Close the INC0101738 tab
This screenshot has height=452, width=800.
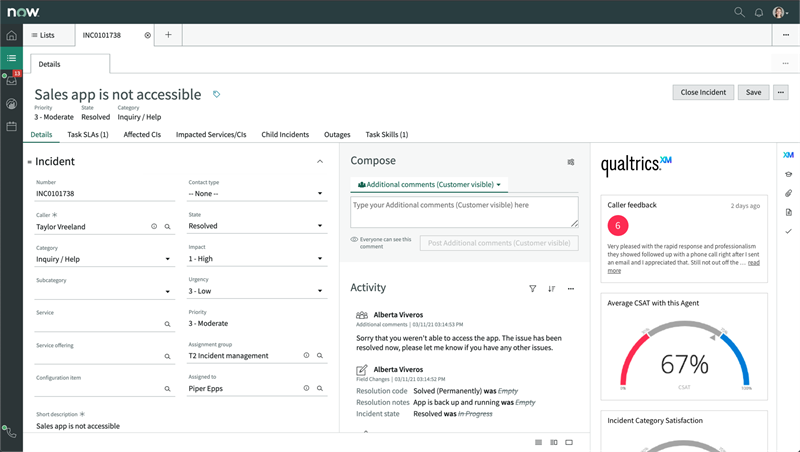[x=148, y=35]
